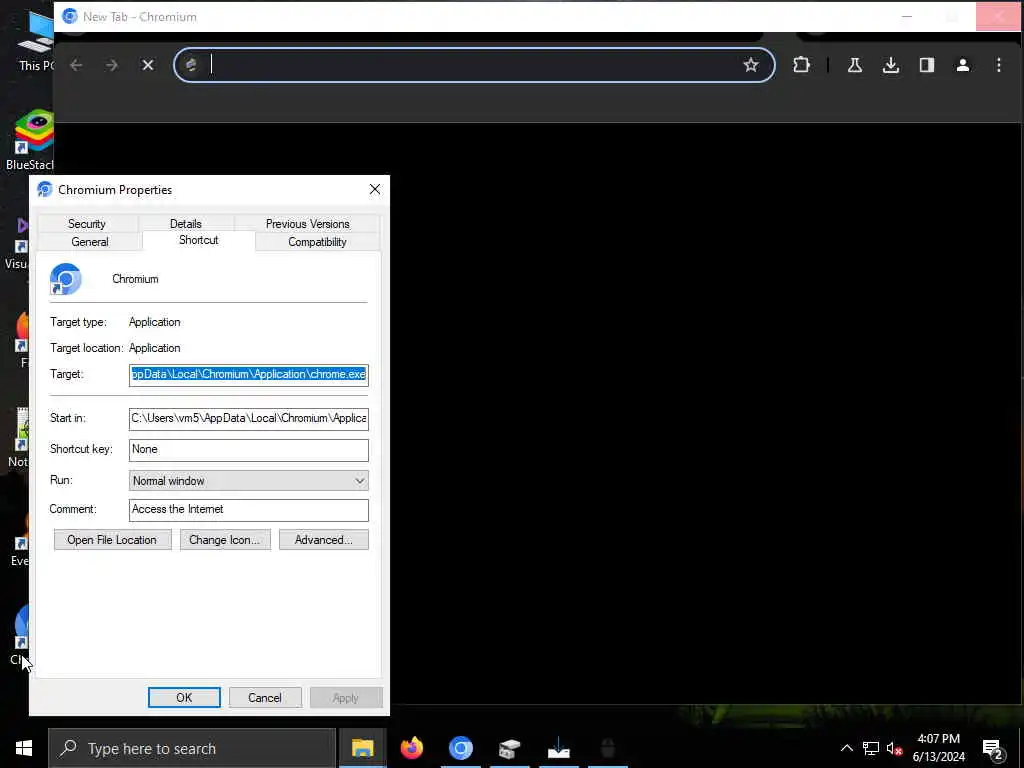Open notification center icon
Image resolution: width=1024 pixels, height=768 pixels.
(x=993, y=749)
